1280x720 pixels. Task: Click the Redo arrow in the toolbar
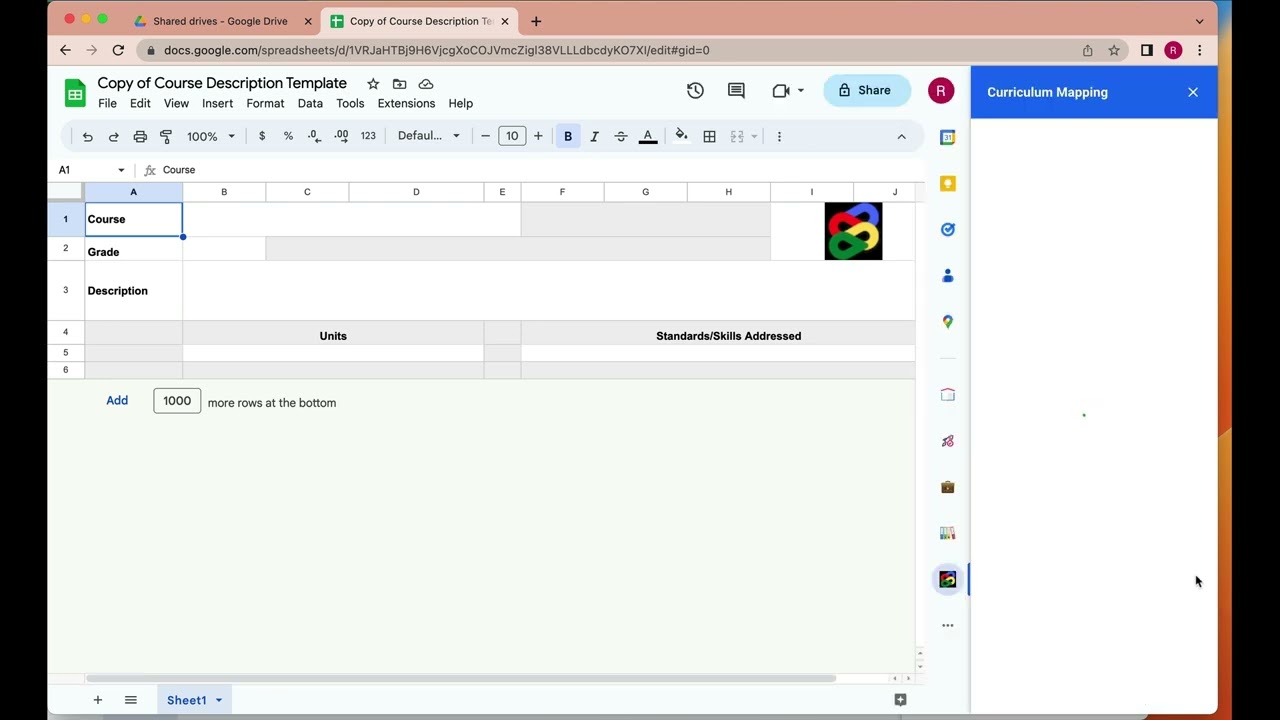pos(113,136)
